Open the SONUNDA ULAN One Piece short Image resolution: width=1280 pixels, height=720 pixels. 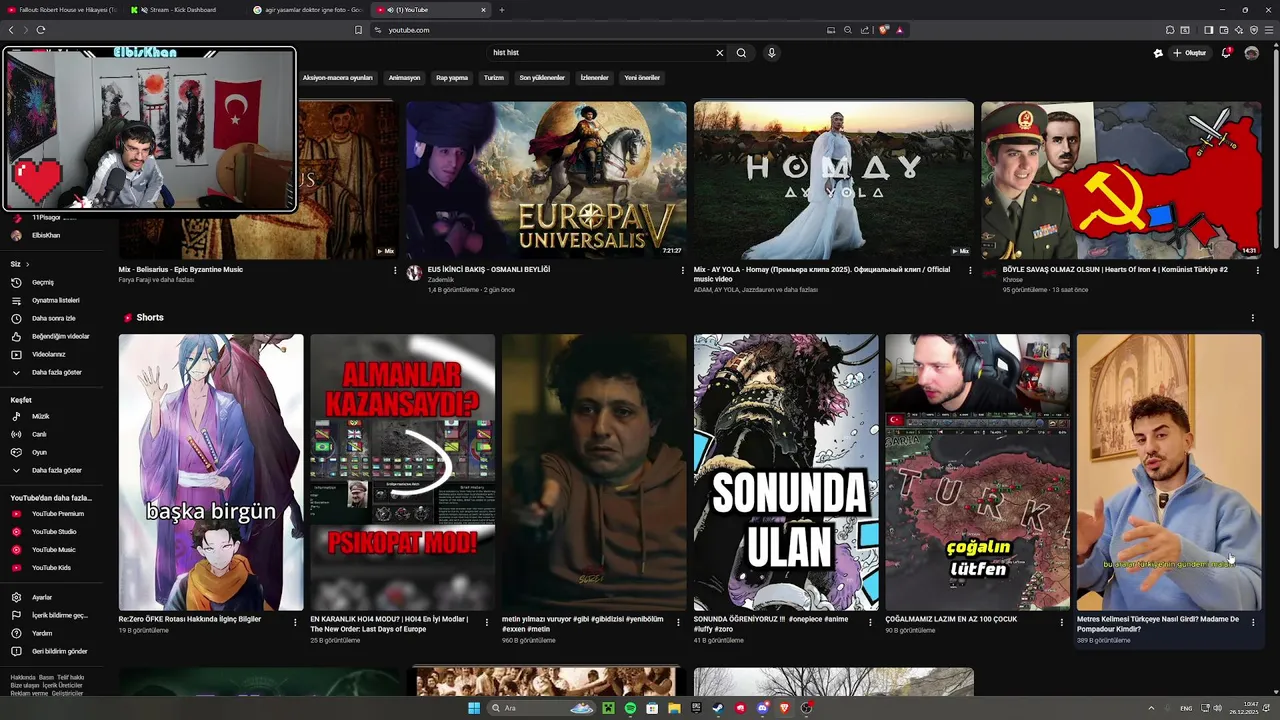click(786, 472)
